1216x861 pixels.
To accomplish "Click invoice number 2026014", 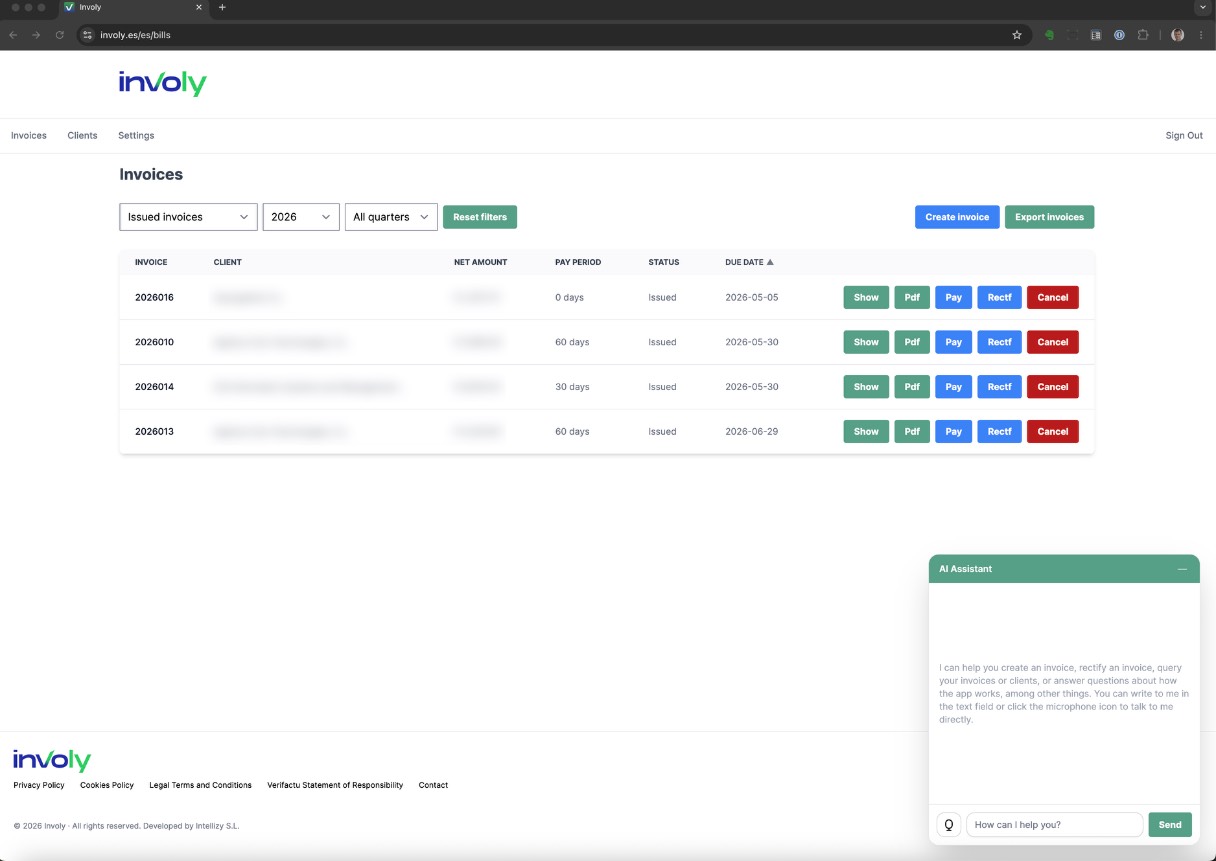I will click(154, 387).
